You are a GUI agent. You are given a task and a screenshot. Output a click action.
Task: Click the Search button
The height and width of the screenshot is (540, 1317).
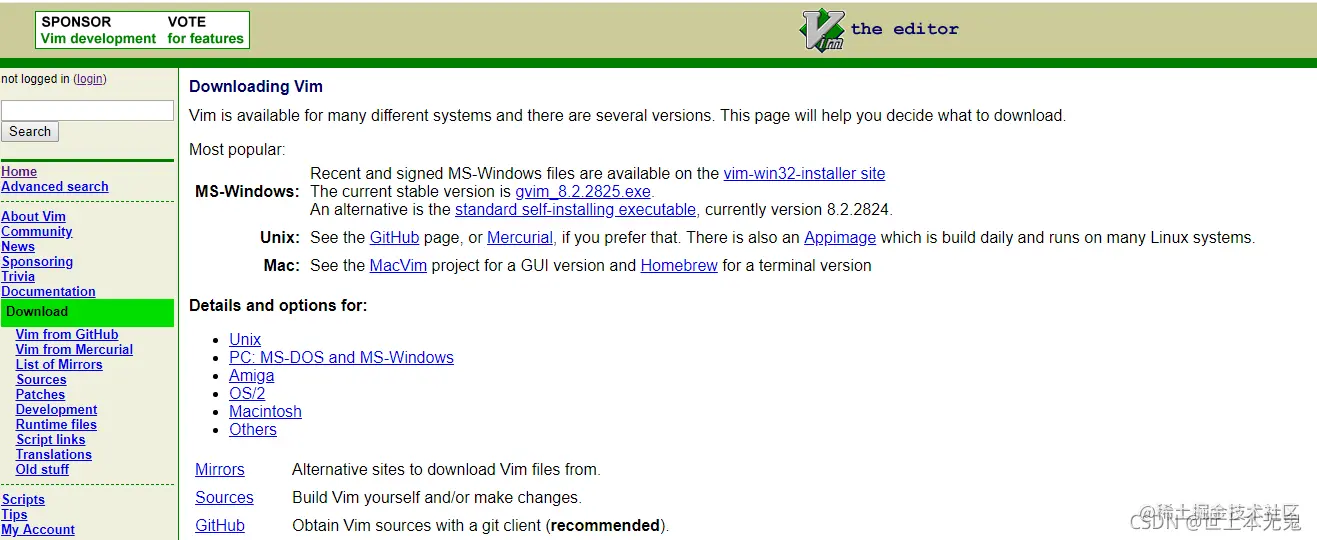[30, 131]
